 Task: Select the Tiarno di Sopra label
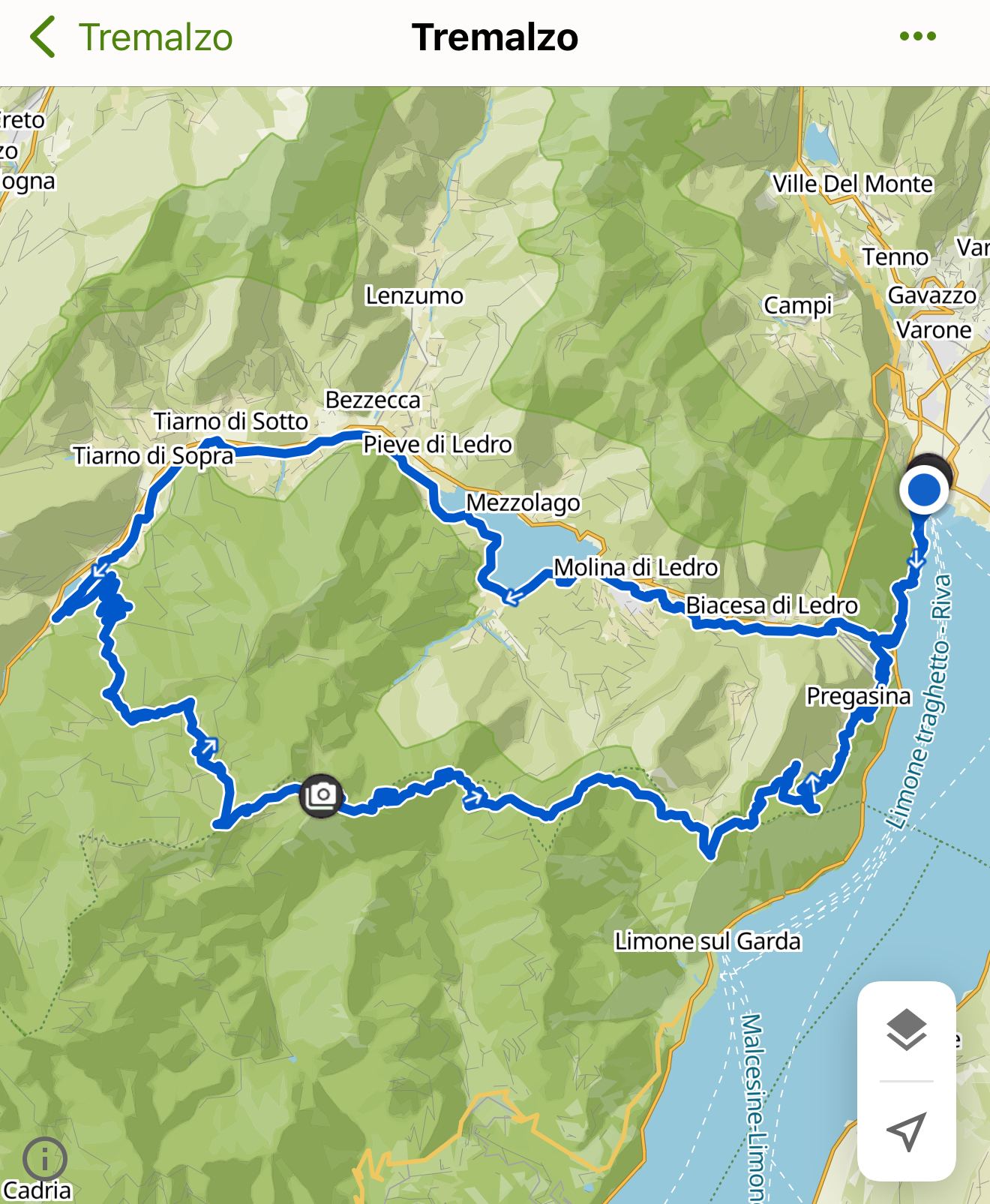(x=154, y=455)
